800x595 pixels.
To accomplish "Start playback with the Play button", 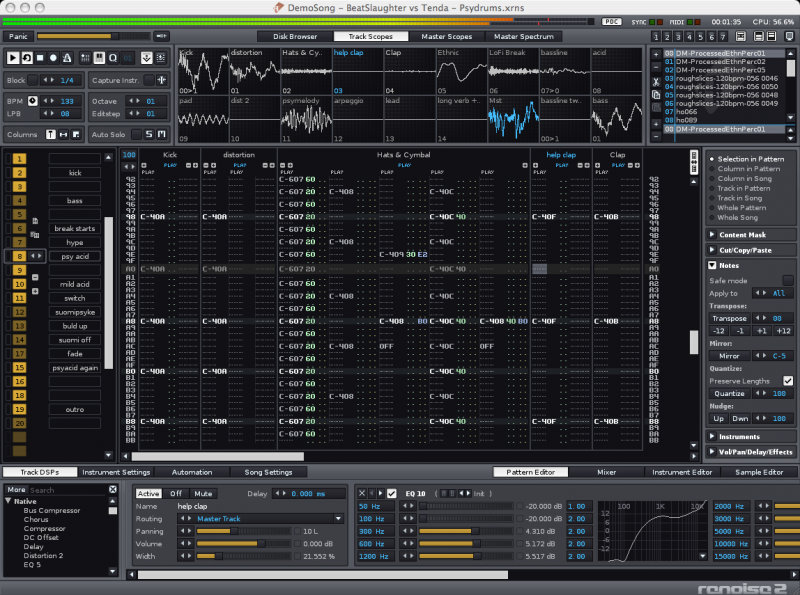I will 13,58.
